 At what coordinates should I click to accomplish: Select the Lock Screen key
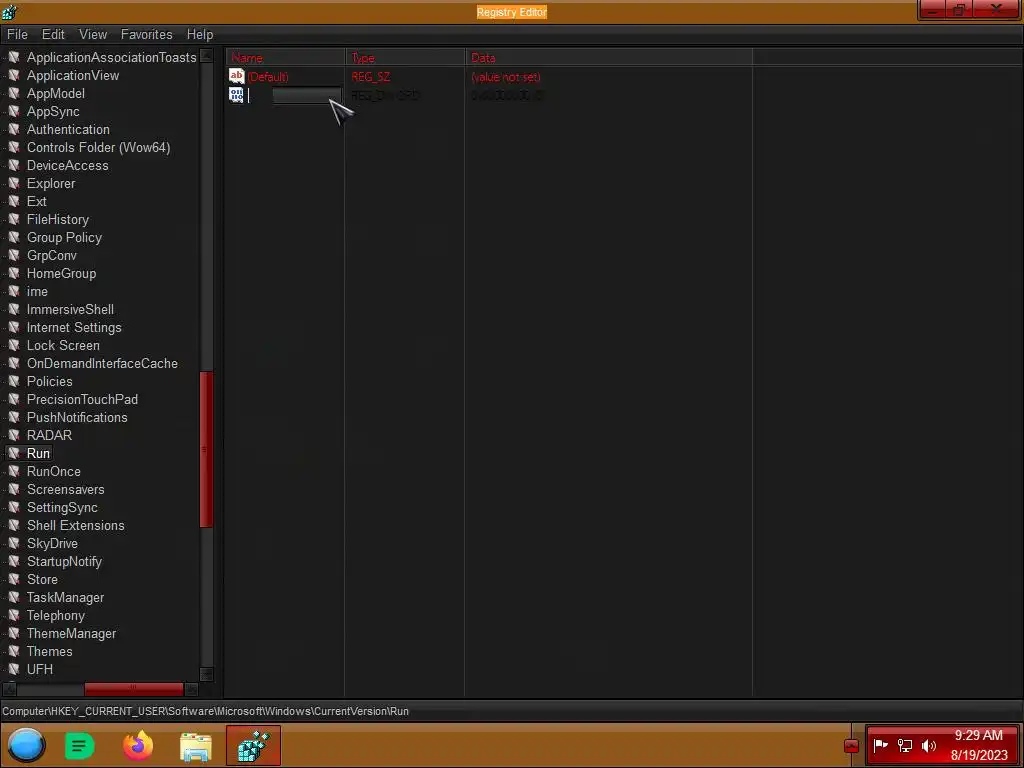[63, 345]
